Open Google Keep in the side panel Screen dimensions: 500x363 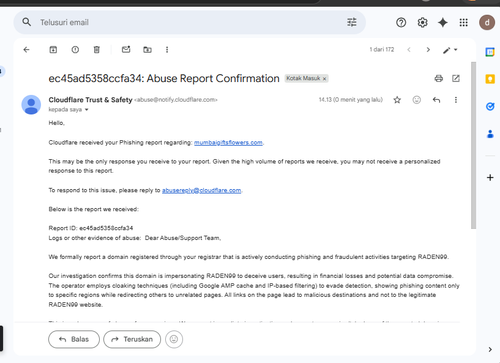tap(490, 79)
